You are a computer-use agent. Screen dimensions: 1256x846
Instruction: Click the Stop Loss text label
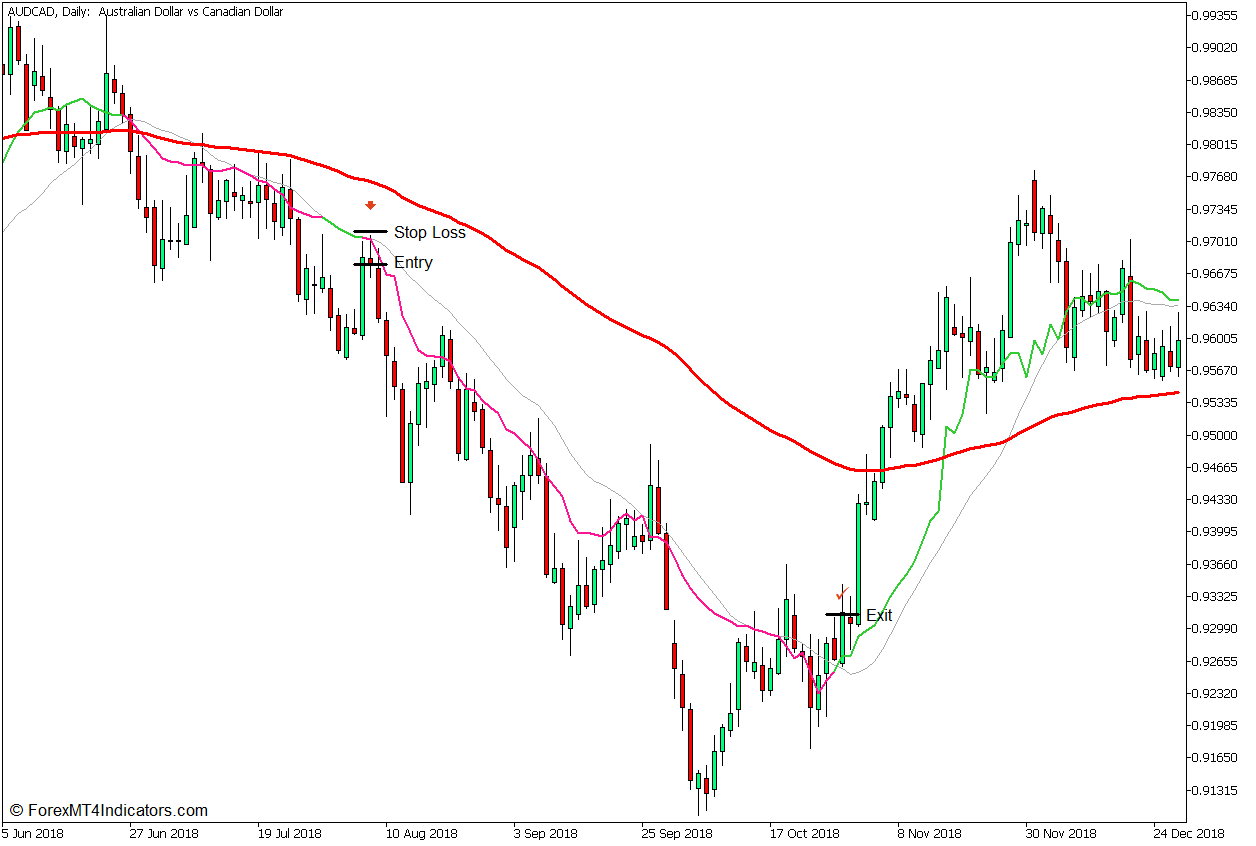click(x=428, y=232)
